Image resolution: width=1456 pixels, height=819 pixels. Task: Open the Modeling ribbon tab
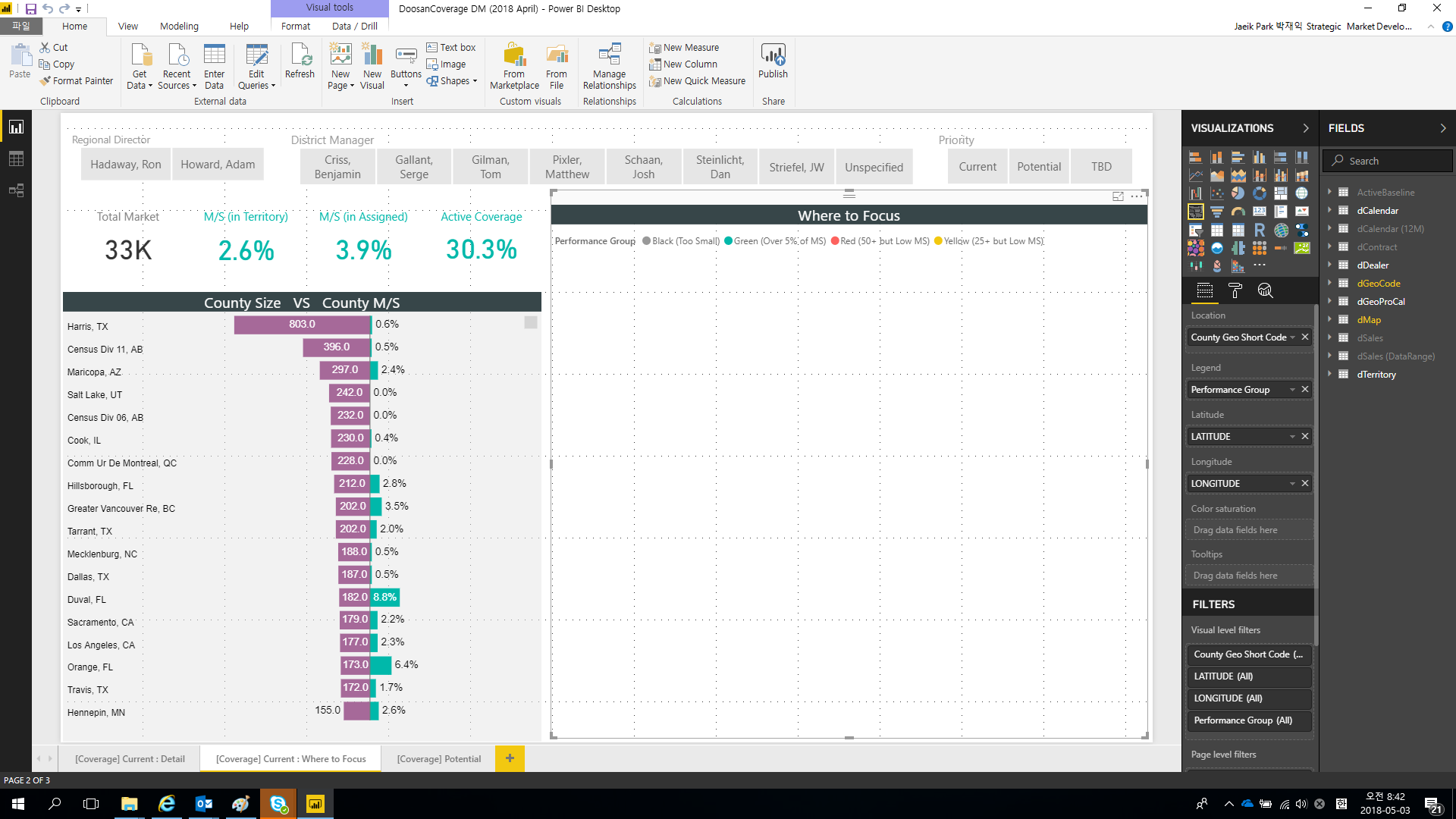coord(179,27)
